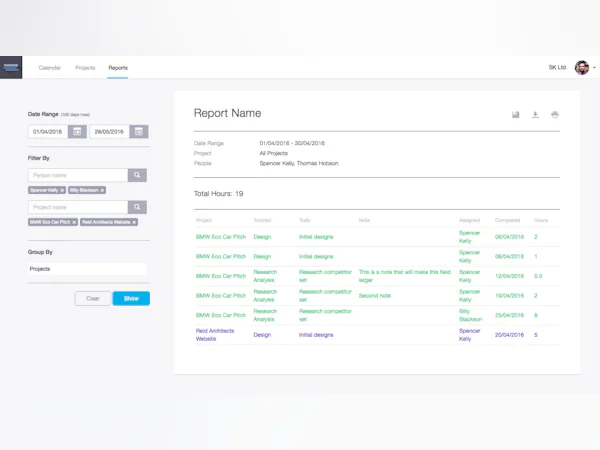
Task: Switch to the Calendar tab
Action: 50,68
